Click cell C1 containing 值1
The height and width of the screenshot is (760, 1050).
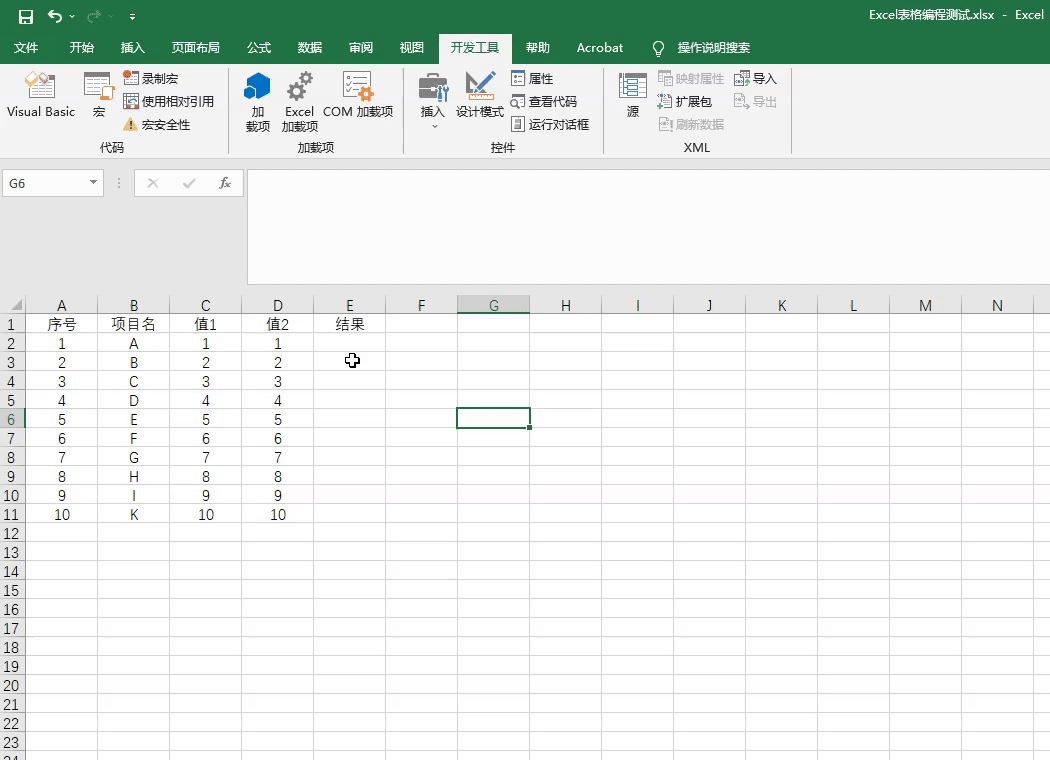point(206,325)
